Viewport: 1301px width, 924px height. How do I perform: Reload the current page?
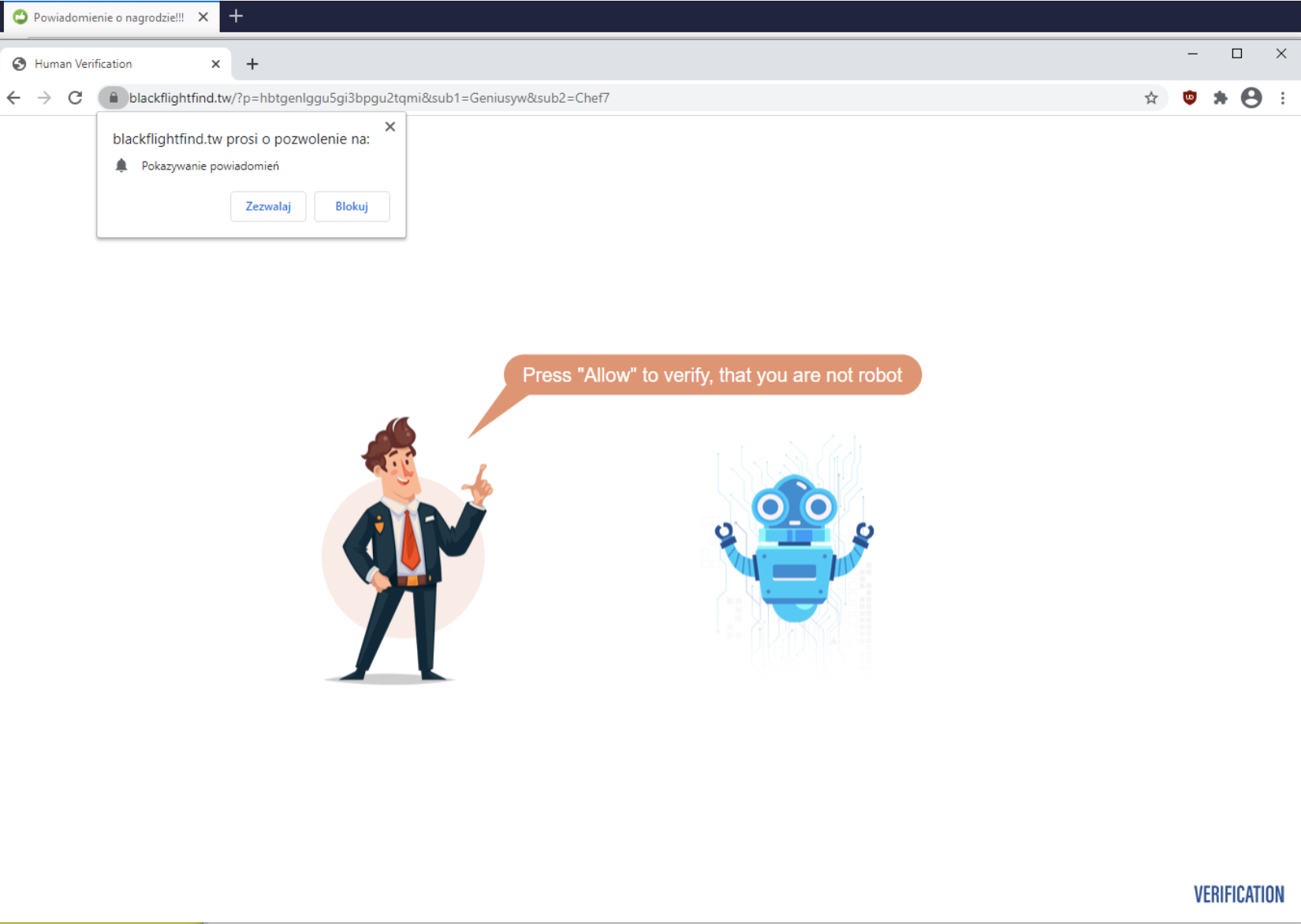coord(75,98)
